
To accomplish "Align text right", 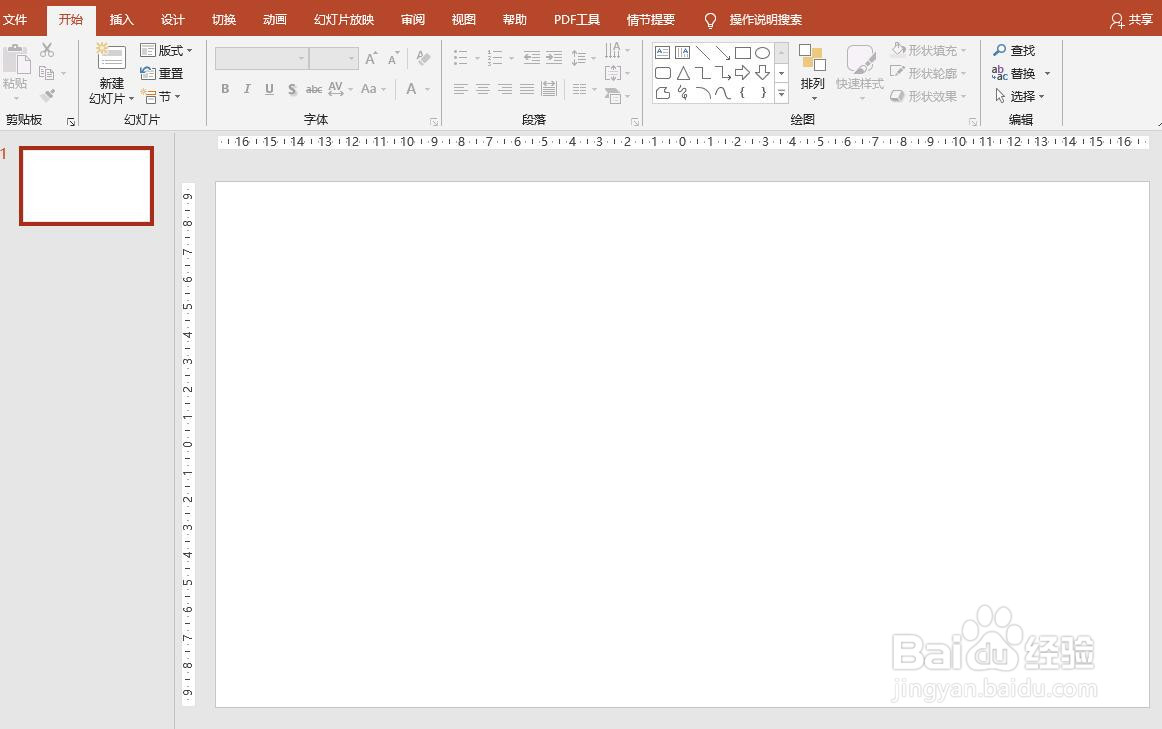I will click(505, 90).
